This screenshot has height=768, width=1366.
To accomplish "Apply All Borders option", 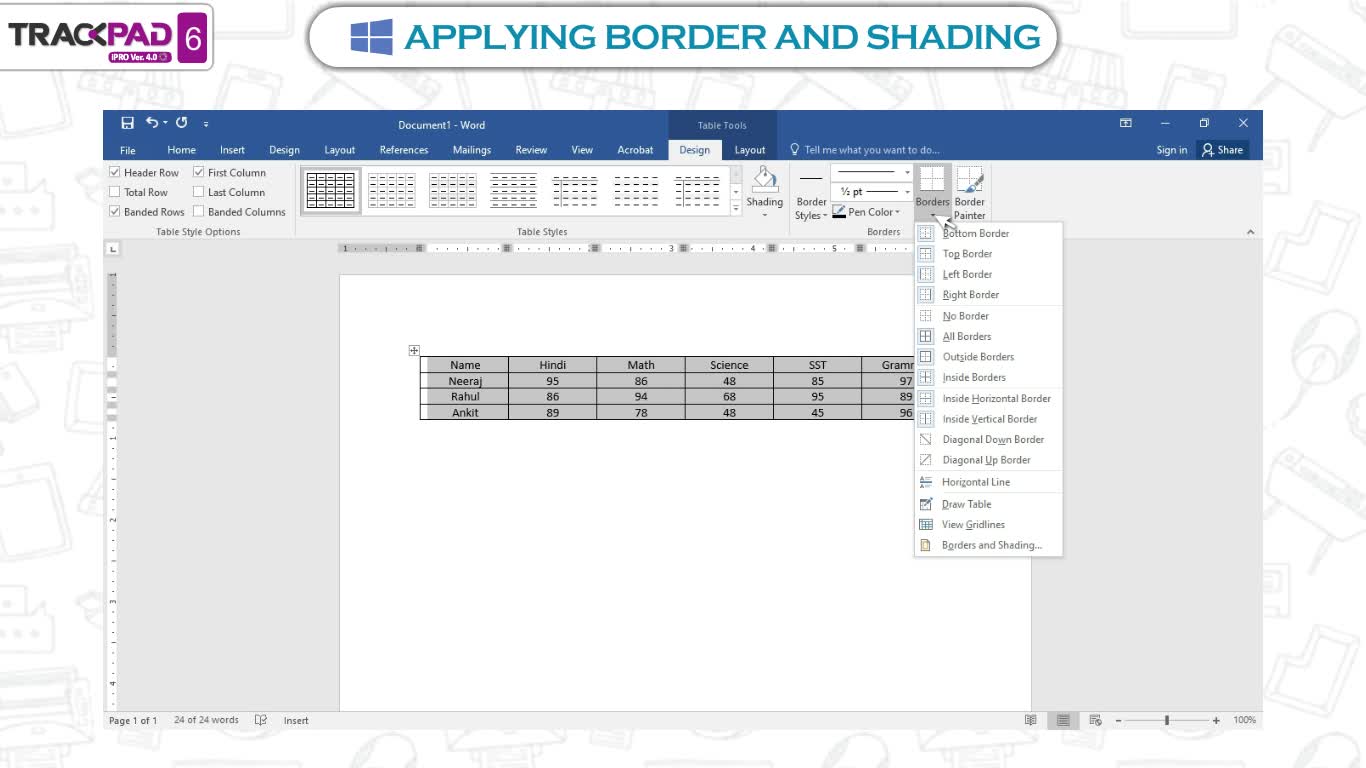I will pyautogui.click(x=988, y=337).
